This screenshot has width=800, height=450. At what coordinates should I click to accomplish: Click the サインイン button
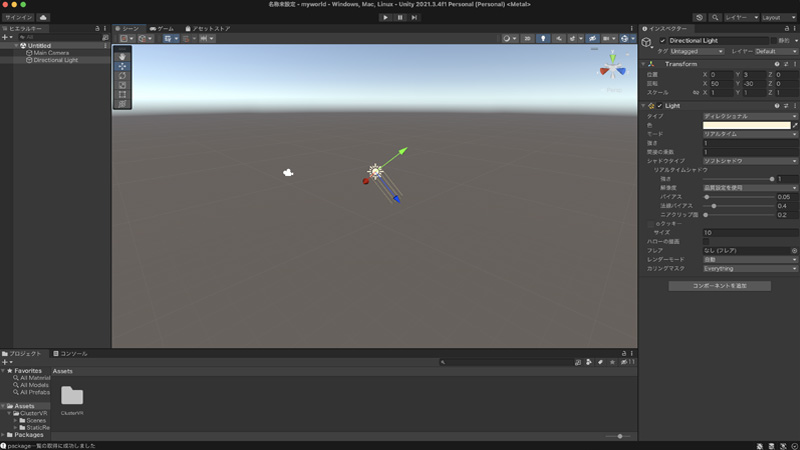18,17
